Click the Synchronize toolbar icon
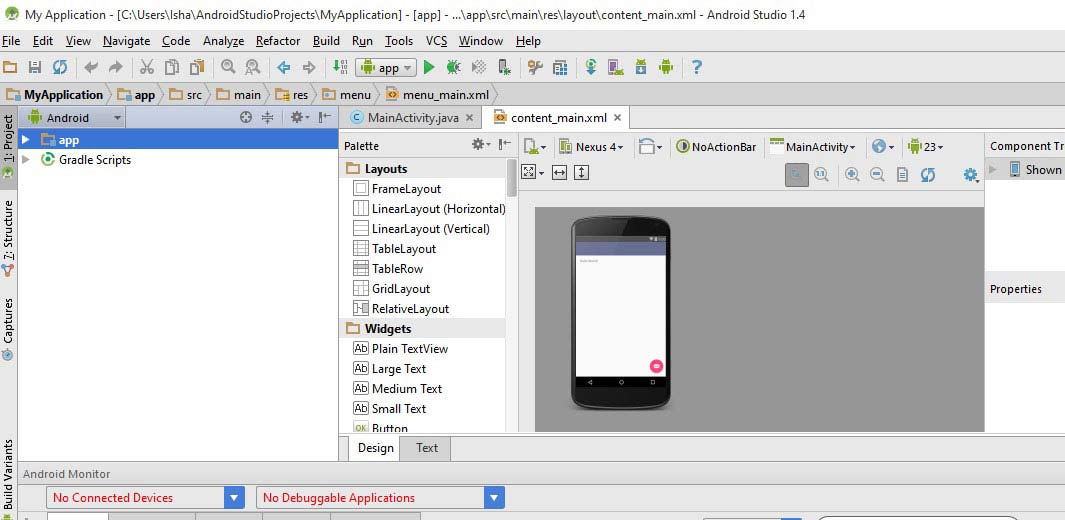The width and height of the screenshot is (1065, 520). pos(60,67)
